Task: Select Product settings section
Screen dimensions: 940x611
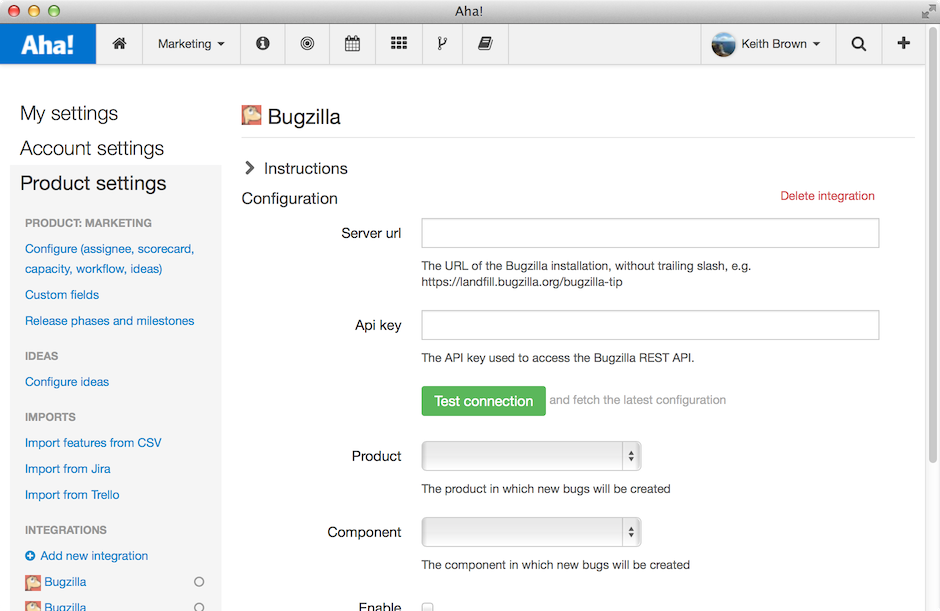Action: coord(93,183)
